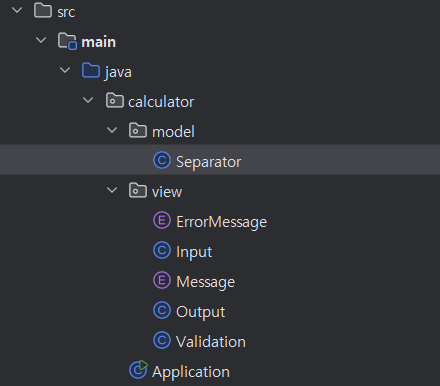This screenshot has width=440, height=386.
Task: Collapse the calculator package chevron
Action: [88, 100]
